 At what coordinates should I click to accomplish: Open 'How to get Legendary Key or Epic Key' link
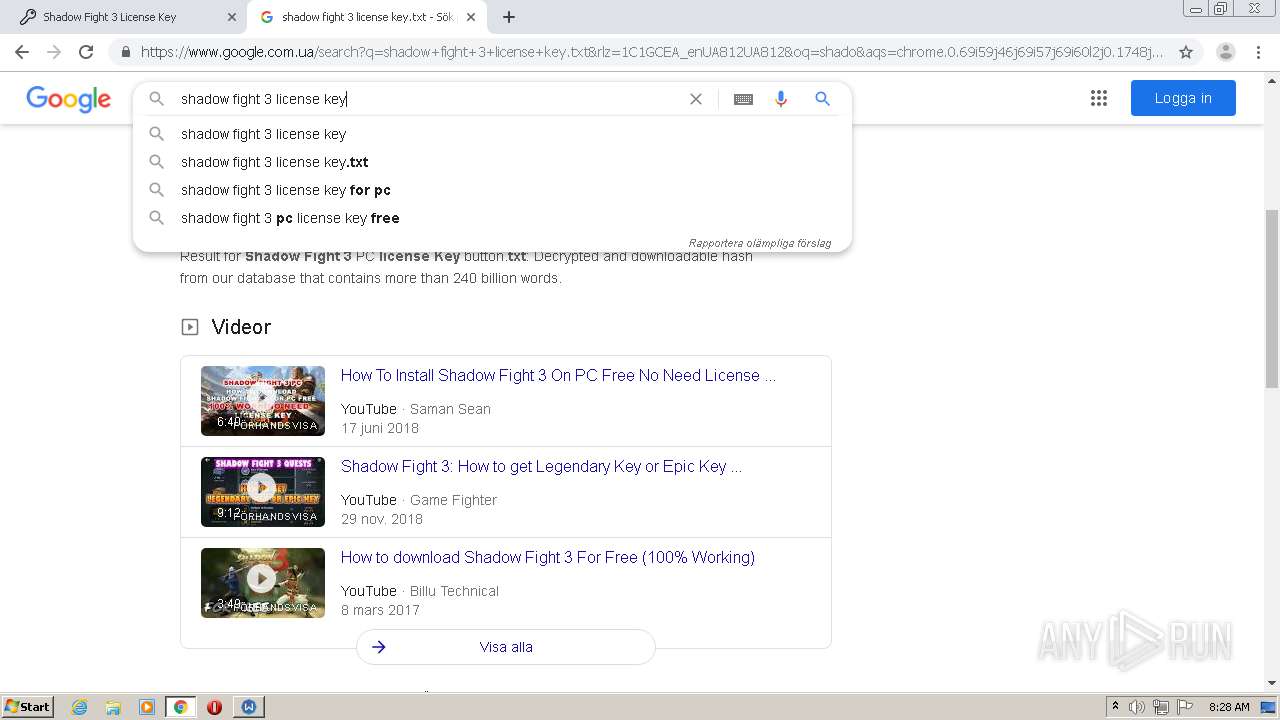pyautogui.click(x=541, y=466)
